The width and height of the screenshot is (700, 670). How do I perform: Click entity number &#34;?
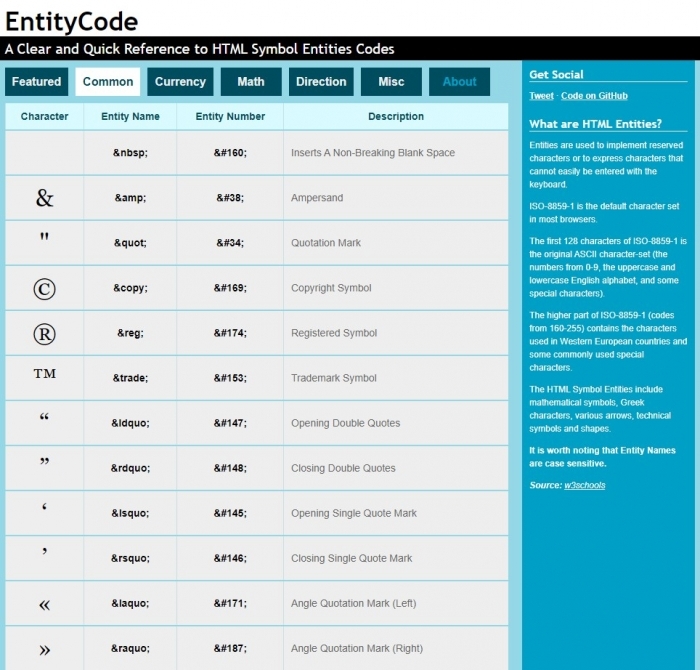(x=230, y=243)
